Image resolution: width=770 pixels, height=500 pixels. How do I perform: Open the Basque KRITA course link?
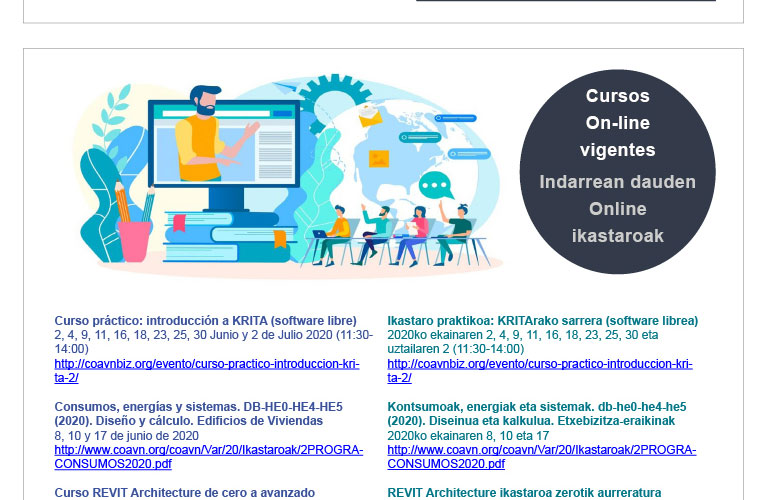pyautogui.click(x=540, y=371)
